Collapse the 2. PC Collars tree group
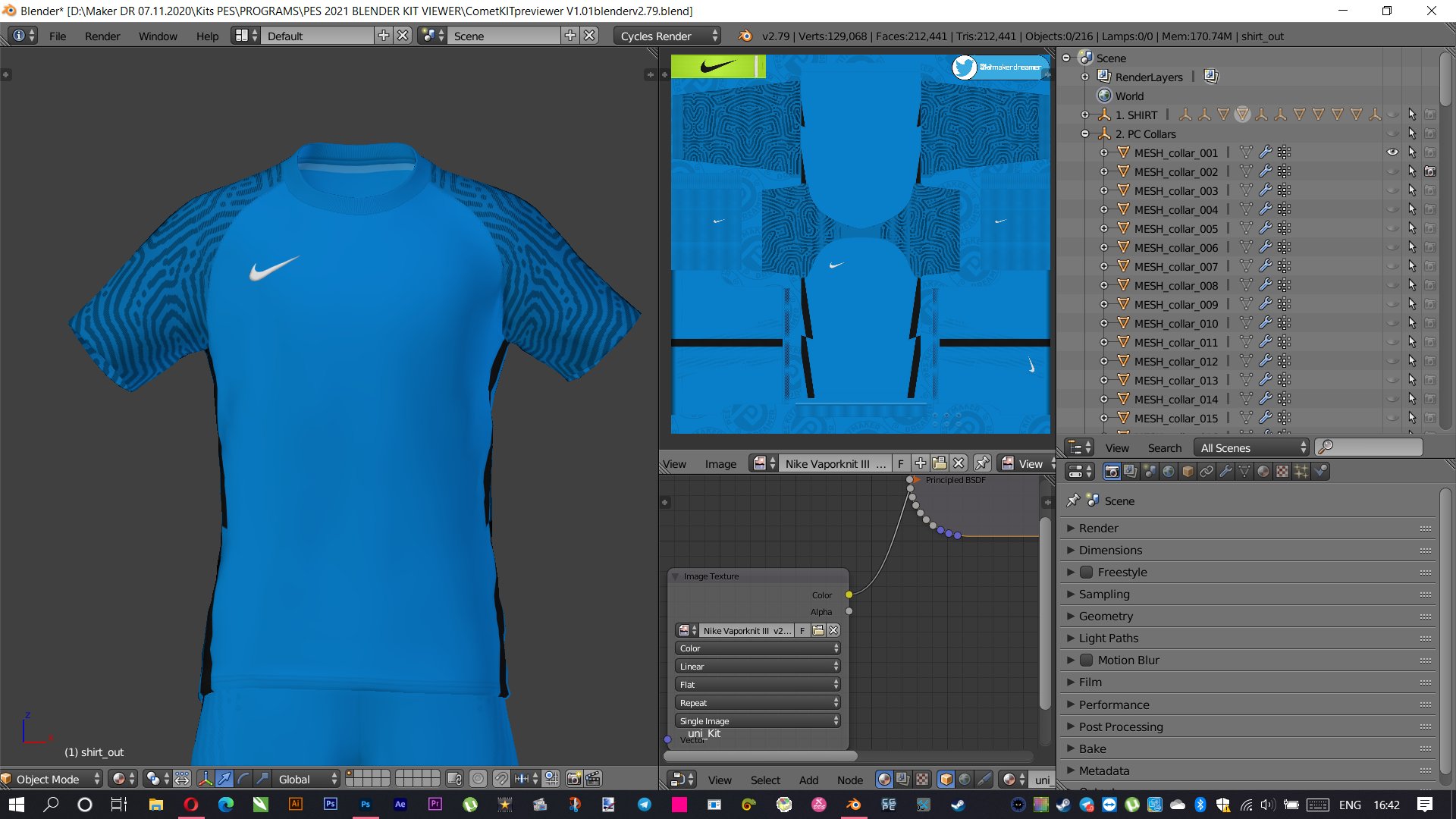1456x819 pixels. [x=1085, y=134]
